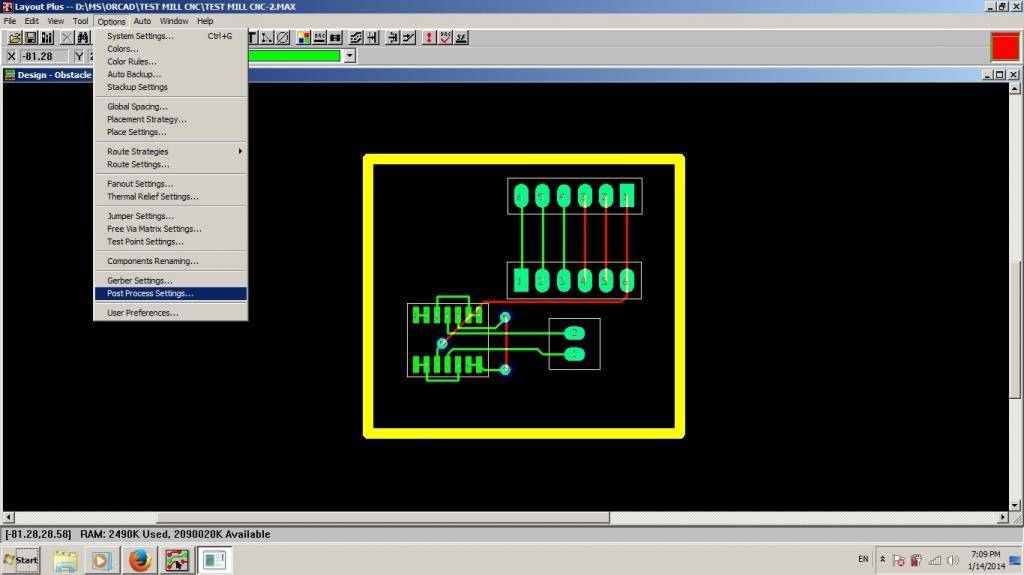Image resolution: width=1024 pixels, height=575 pixels.
Task: Click the grayed delete X icon
Action: pyautogui.click(x=67, y=38)
